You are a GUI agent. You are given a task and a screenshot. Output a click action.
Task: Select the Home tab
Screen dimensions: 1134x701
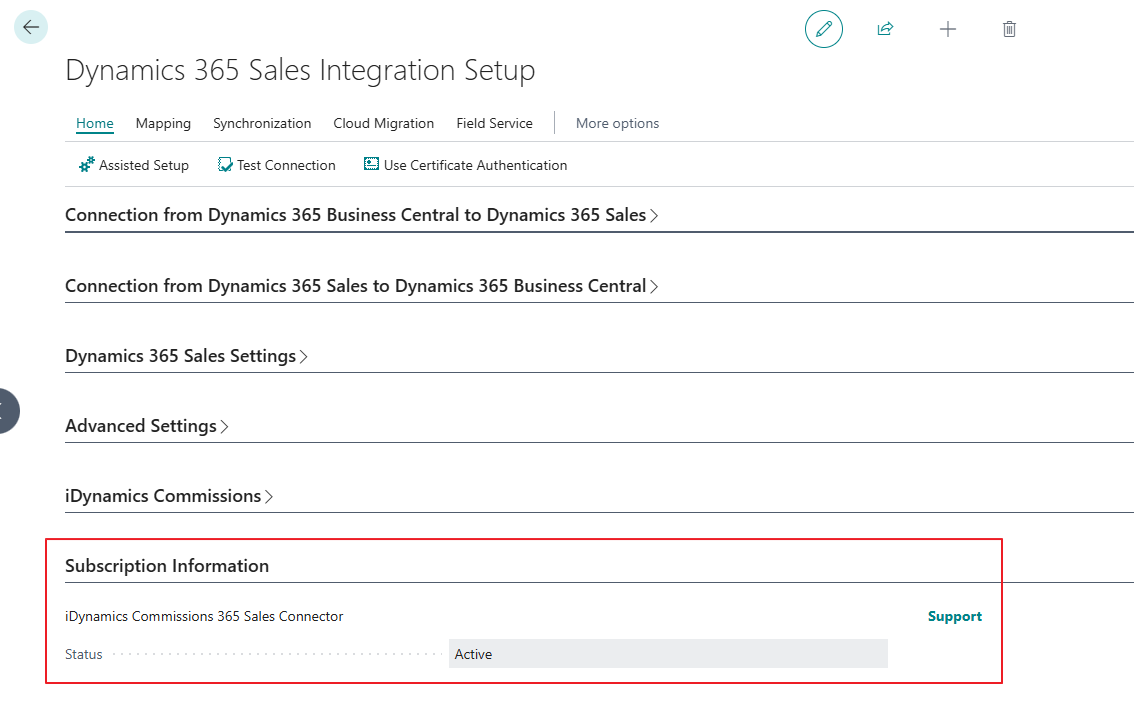tap(95, 123)
